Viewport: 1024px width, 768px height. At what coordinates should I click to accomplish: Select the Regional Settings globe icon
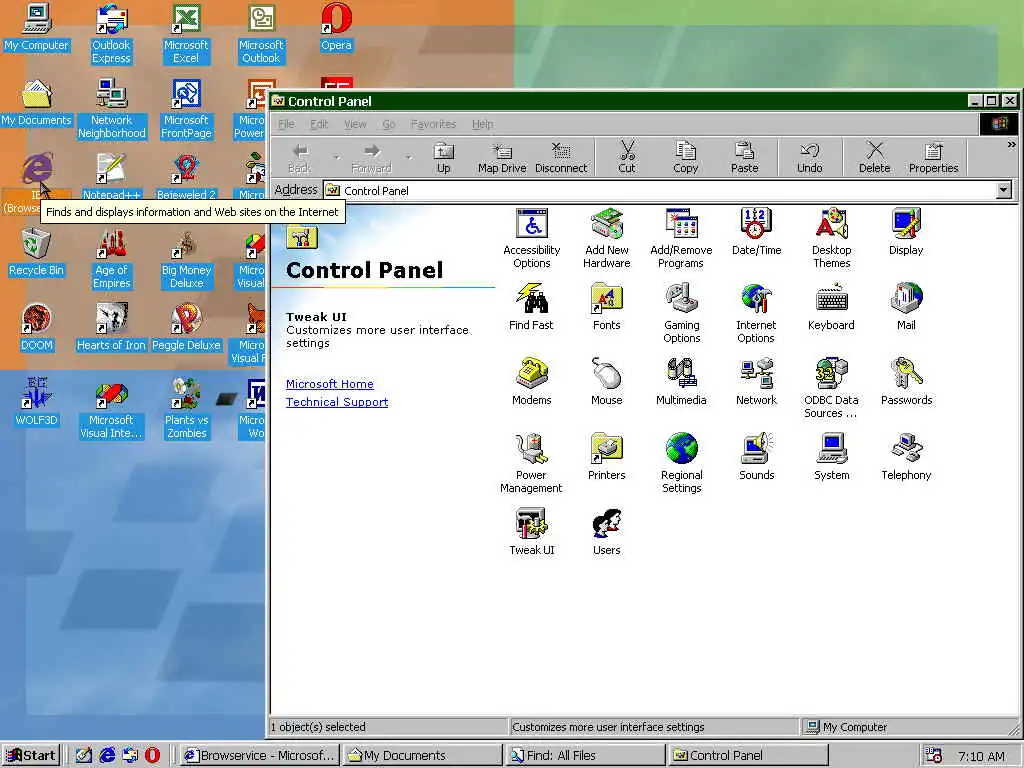tap(681, 463)
